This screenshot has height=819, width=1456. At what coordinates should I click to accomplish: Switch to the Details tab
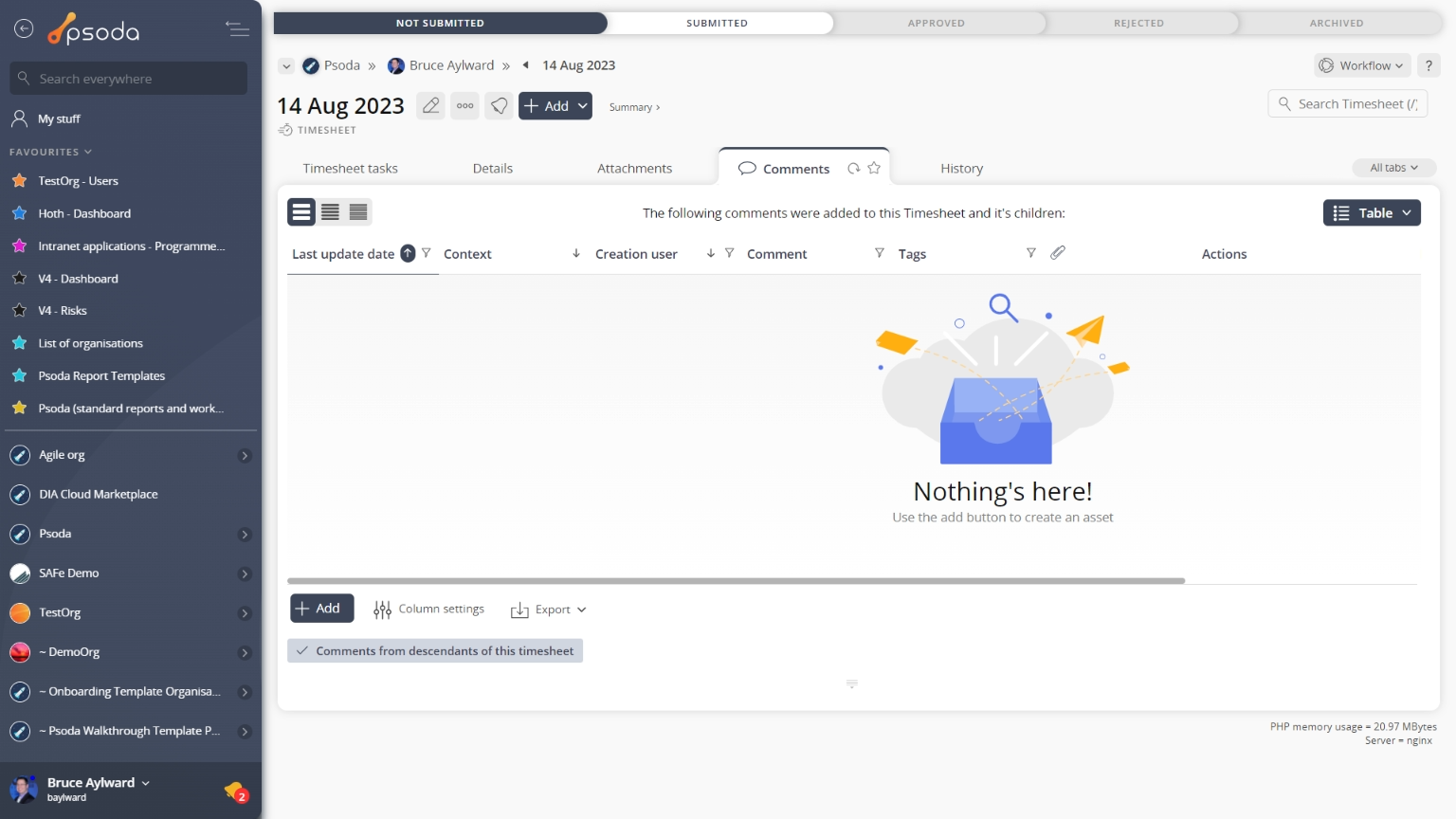493,169
